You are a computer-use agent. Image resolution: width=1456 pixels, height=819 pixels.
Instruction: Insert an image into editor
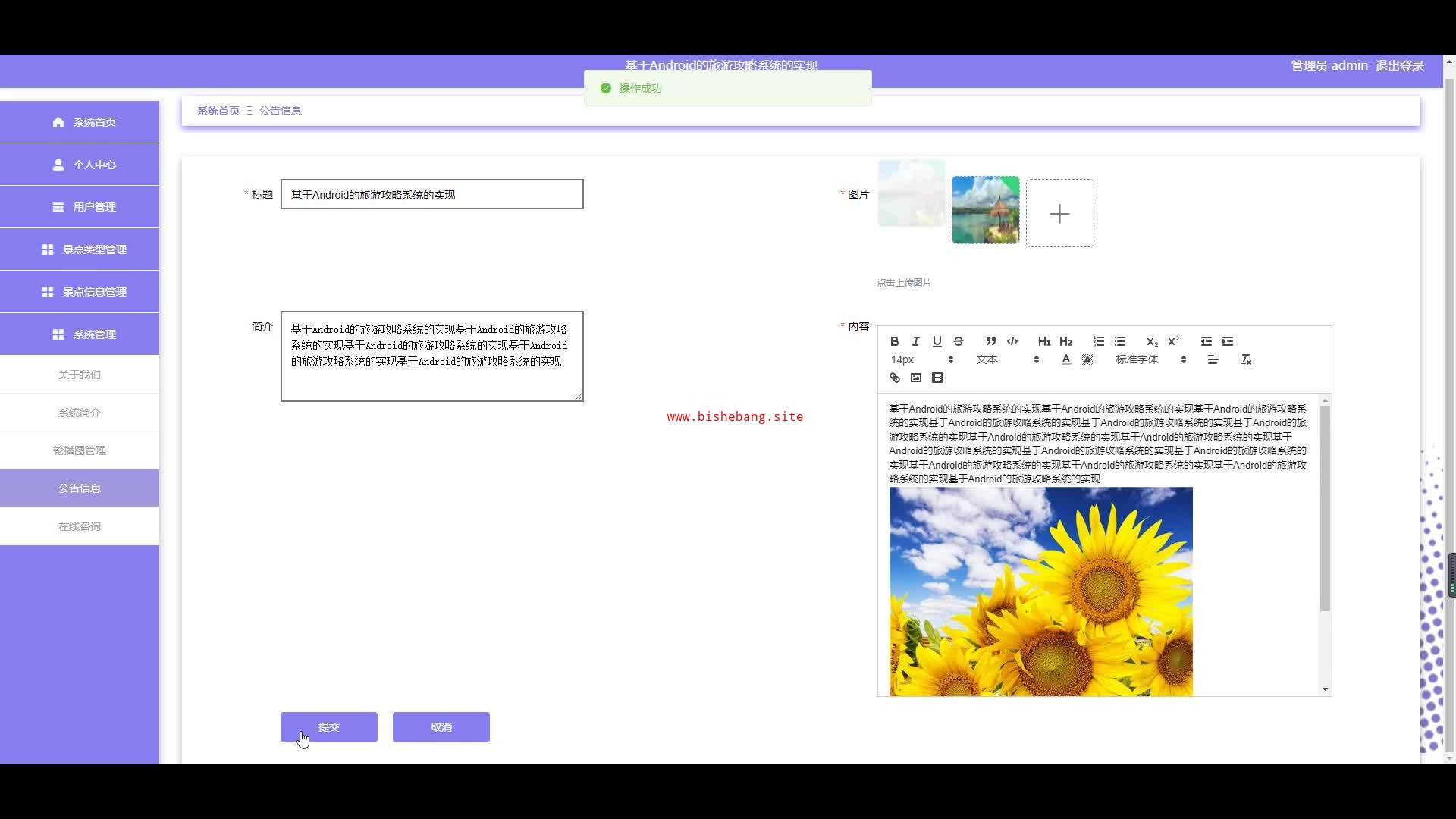click(916, 378)
